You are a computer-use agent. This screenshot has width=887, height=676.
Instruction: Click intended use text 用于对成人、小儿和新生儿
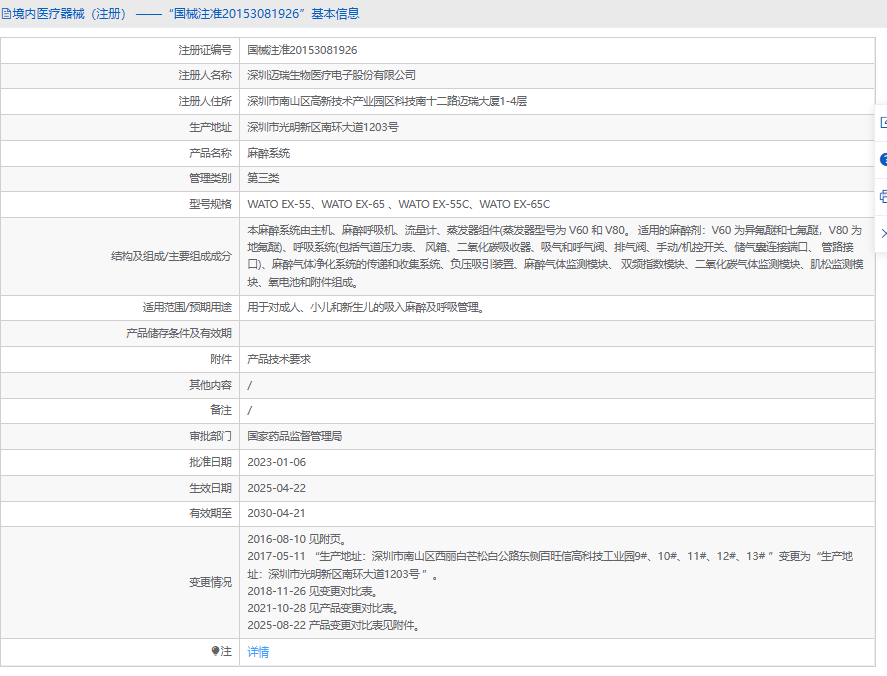pyautogui.click(x=365, y=308)
